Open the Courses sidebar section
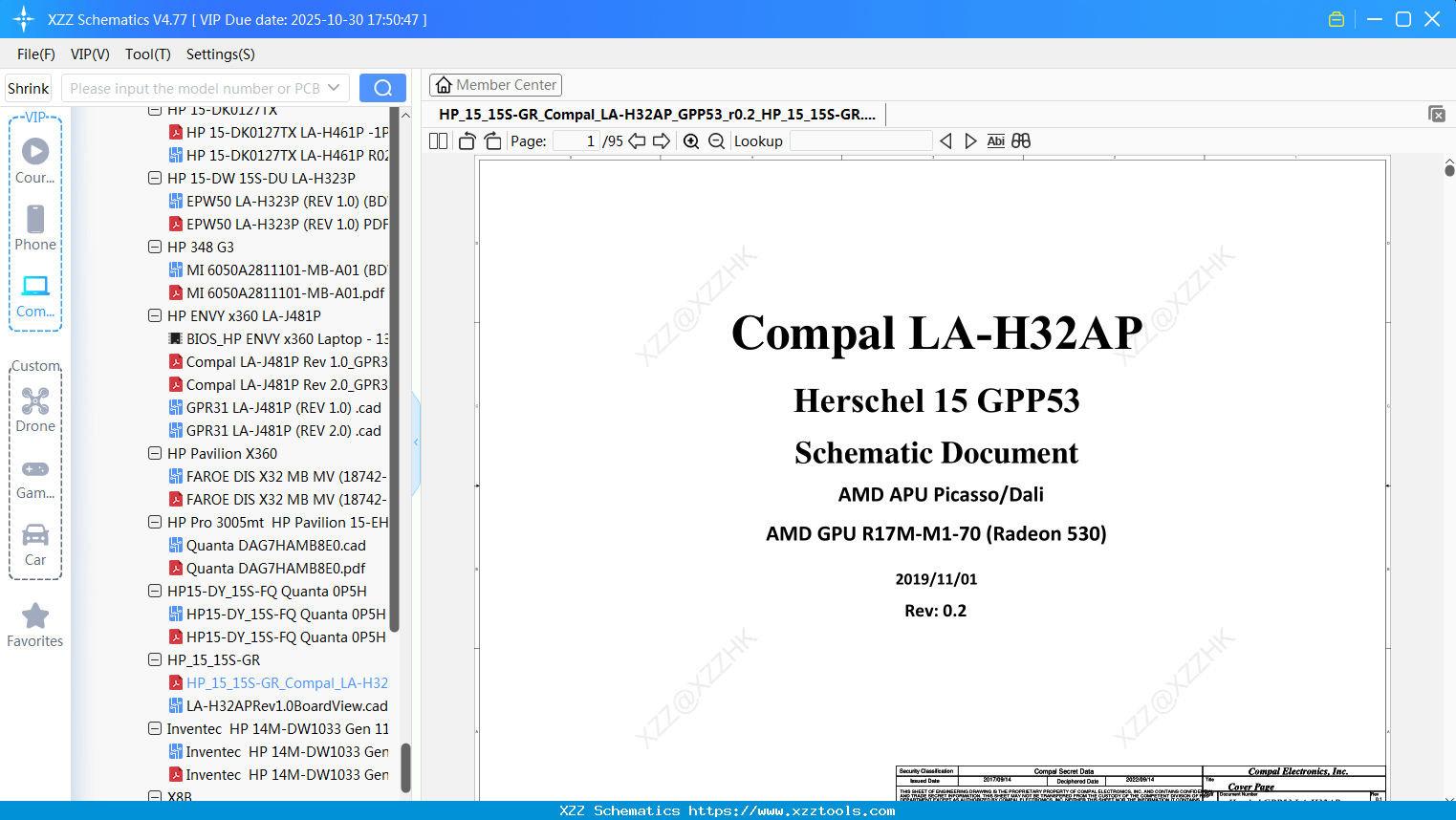 pos(35,161)
